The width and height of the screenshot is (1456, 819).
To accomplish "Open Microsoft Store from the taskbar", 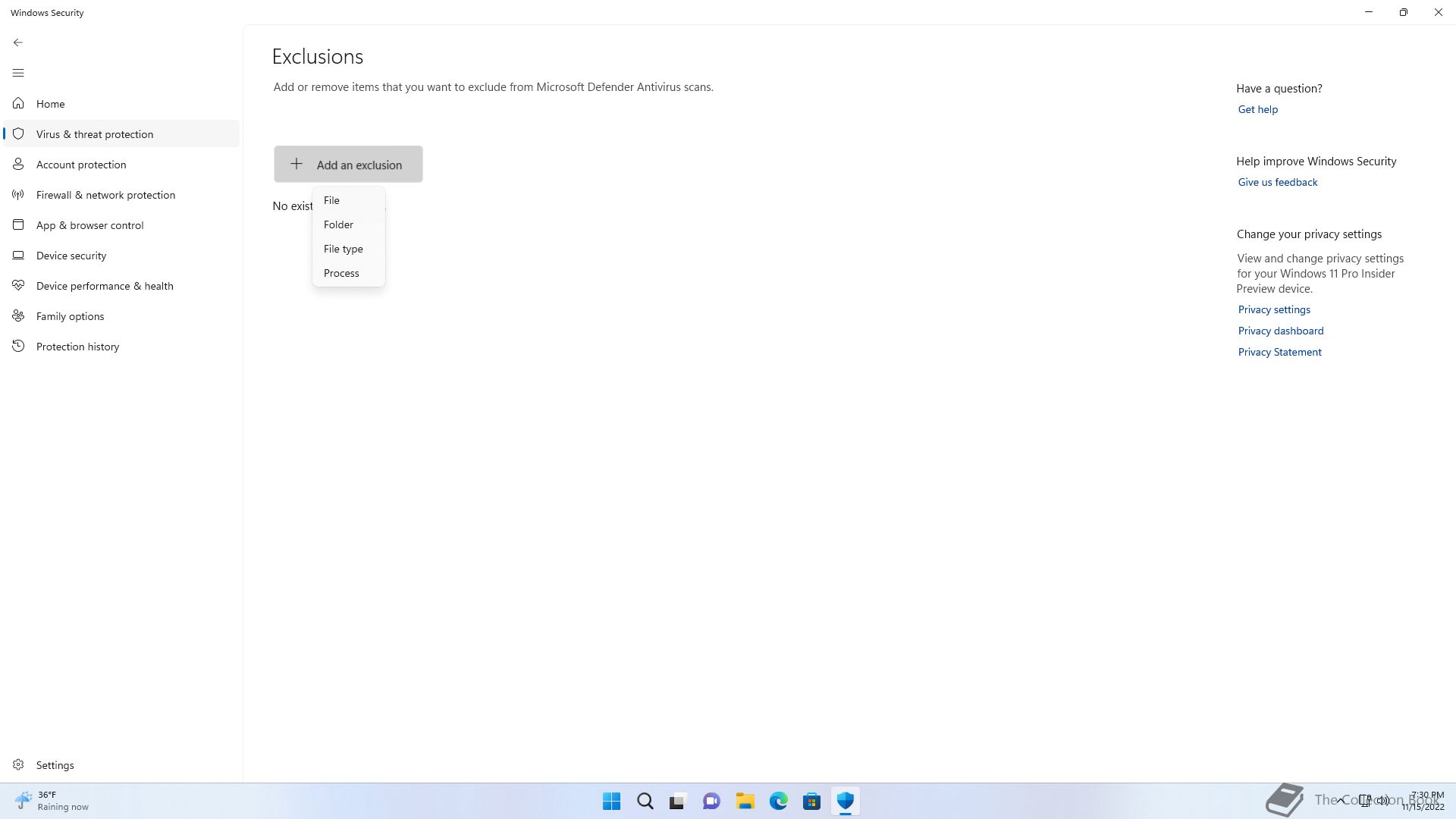I will pos(811,801).
